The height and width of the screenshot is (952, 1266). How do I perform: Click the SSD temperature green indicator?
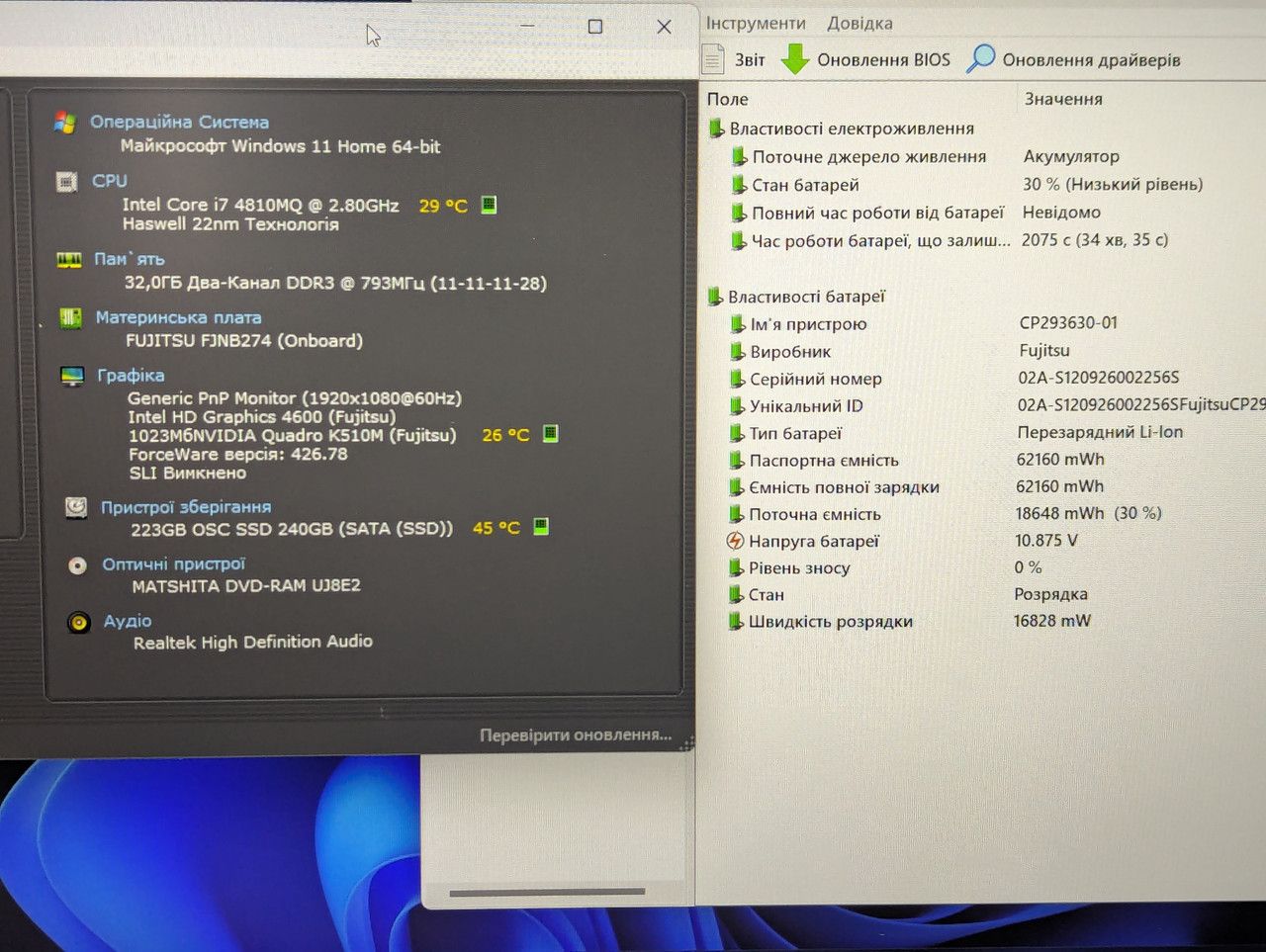click(x=541, y=526)
